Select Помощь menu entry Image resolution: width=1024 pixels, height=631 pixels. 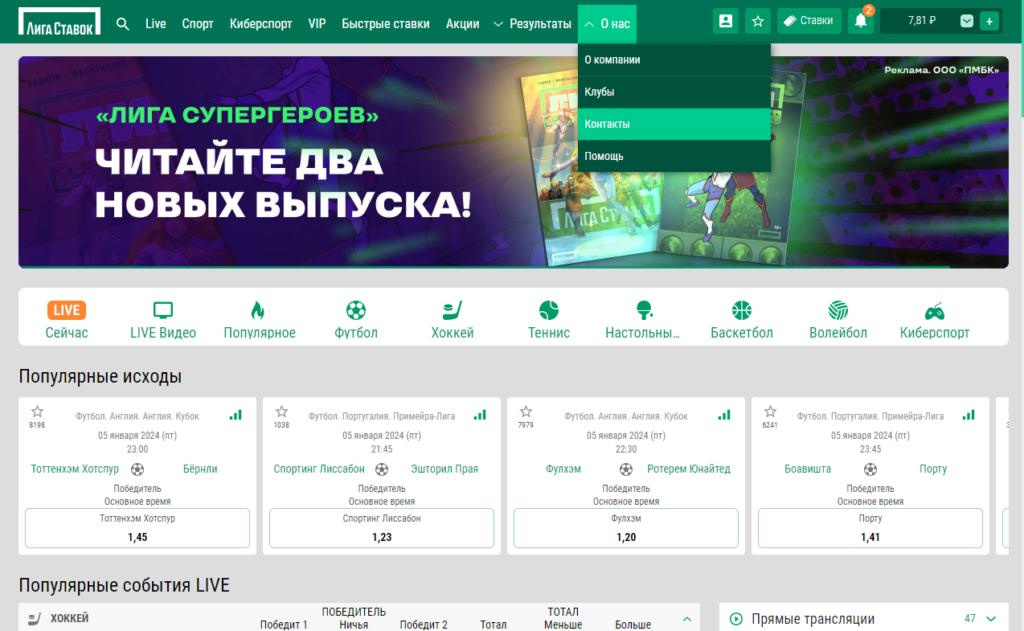click(x=674, y=156)
